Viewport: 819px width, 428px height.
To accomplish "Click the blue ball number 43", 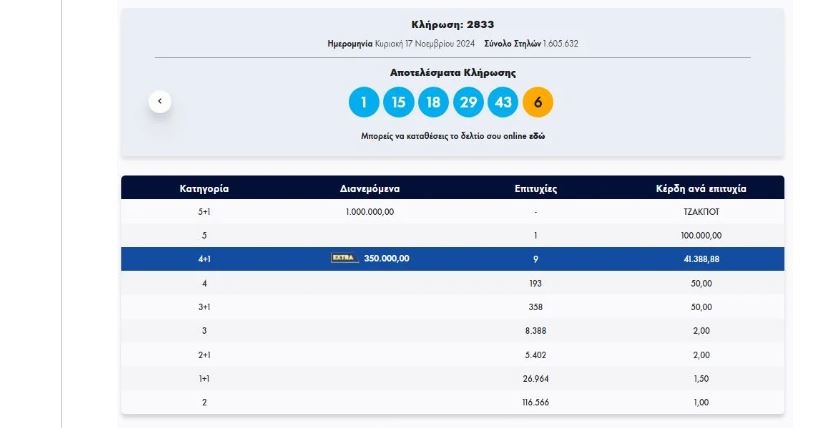I will pyautogui.click(x=503, y=102).
